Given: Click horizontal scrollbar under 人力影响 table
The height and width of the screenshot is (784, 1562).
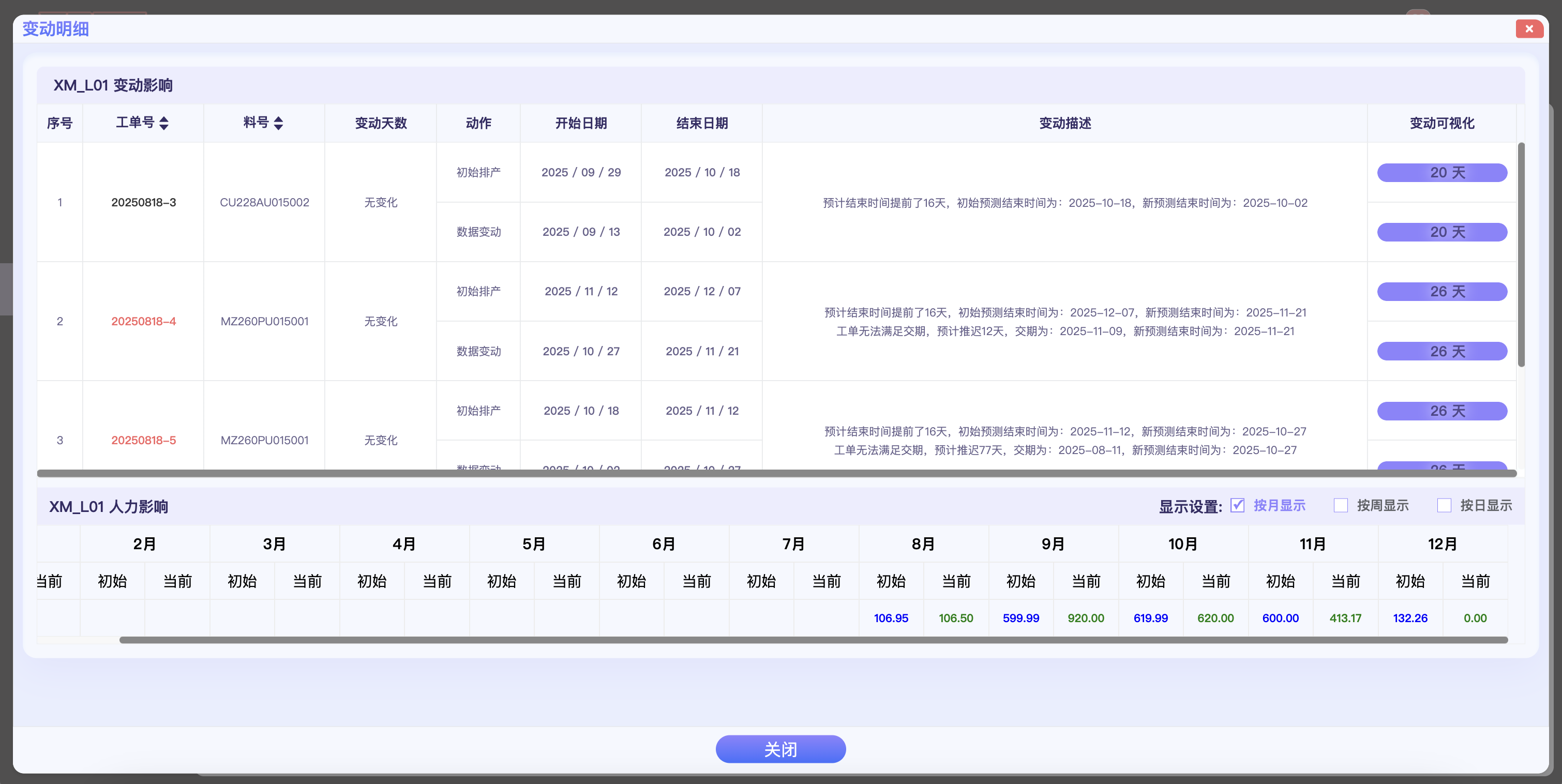Looking at the screenshot, I should (813, 640).
